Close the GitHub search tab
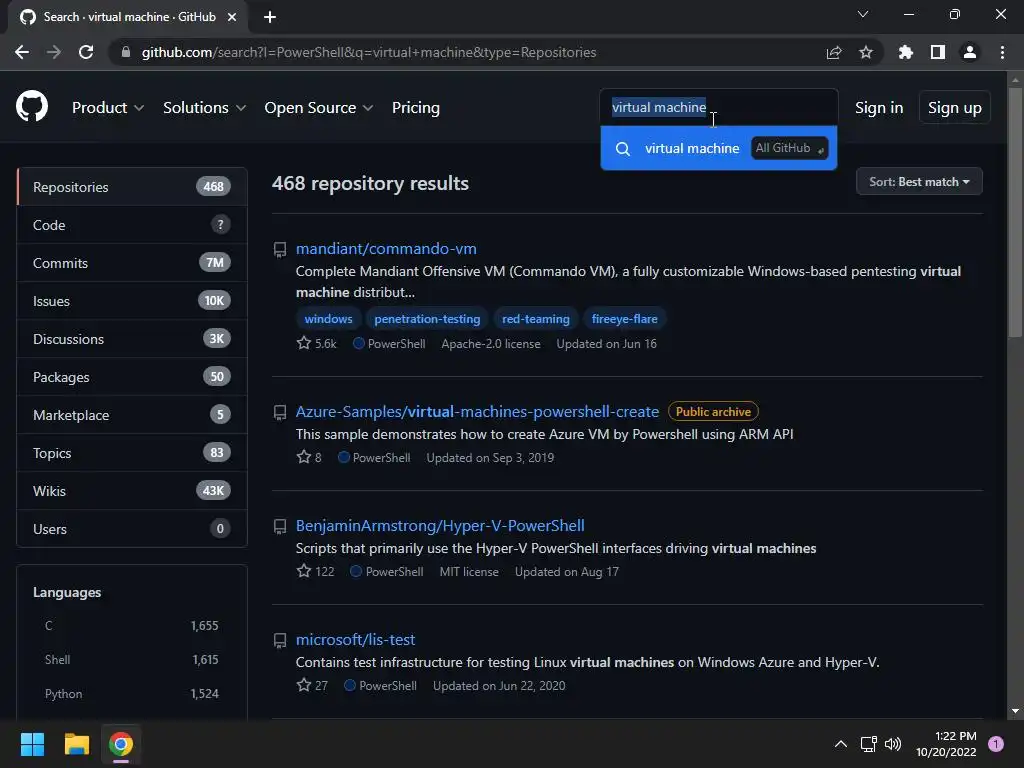 (232, 17)
